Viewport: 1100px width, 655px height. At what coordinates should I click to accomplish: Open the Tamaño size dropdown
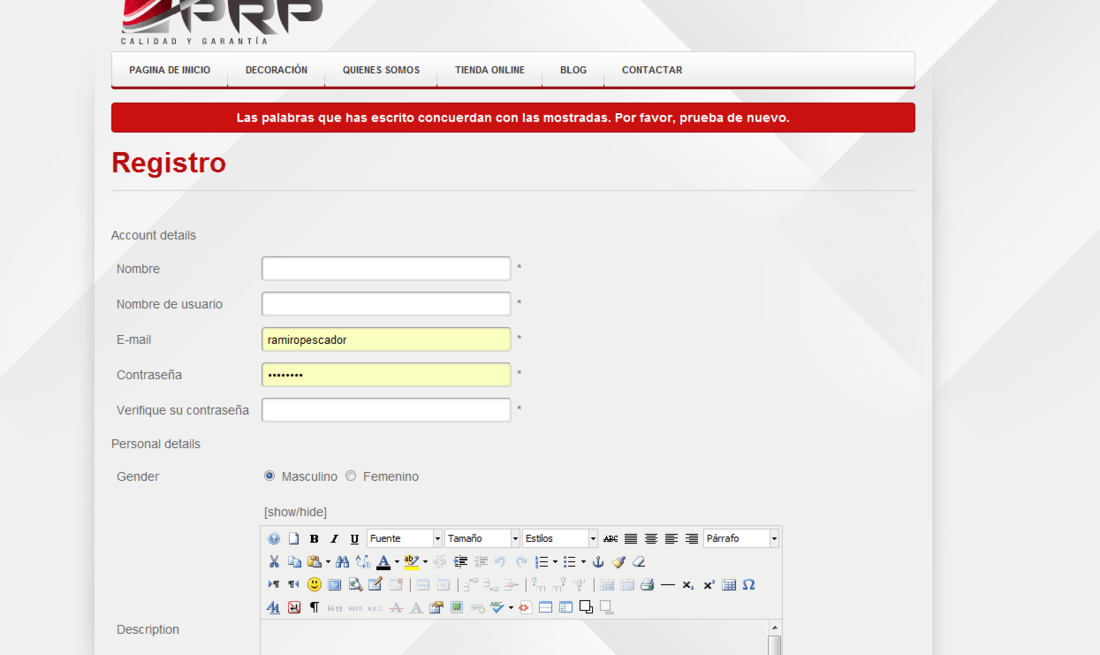tap(482, 539)
